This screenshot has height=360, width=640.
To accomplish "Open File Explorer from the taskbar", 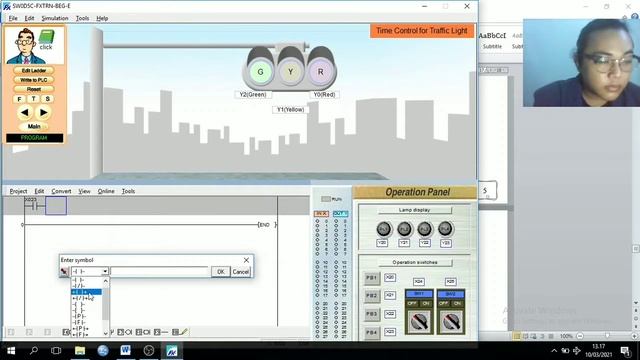I will coord(80,351).
